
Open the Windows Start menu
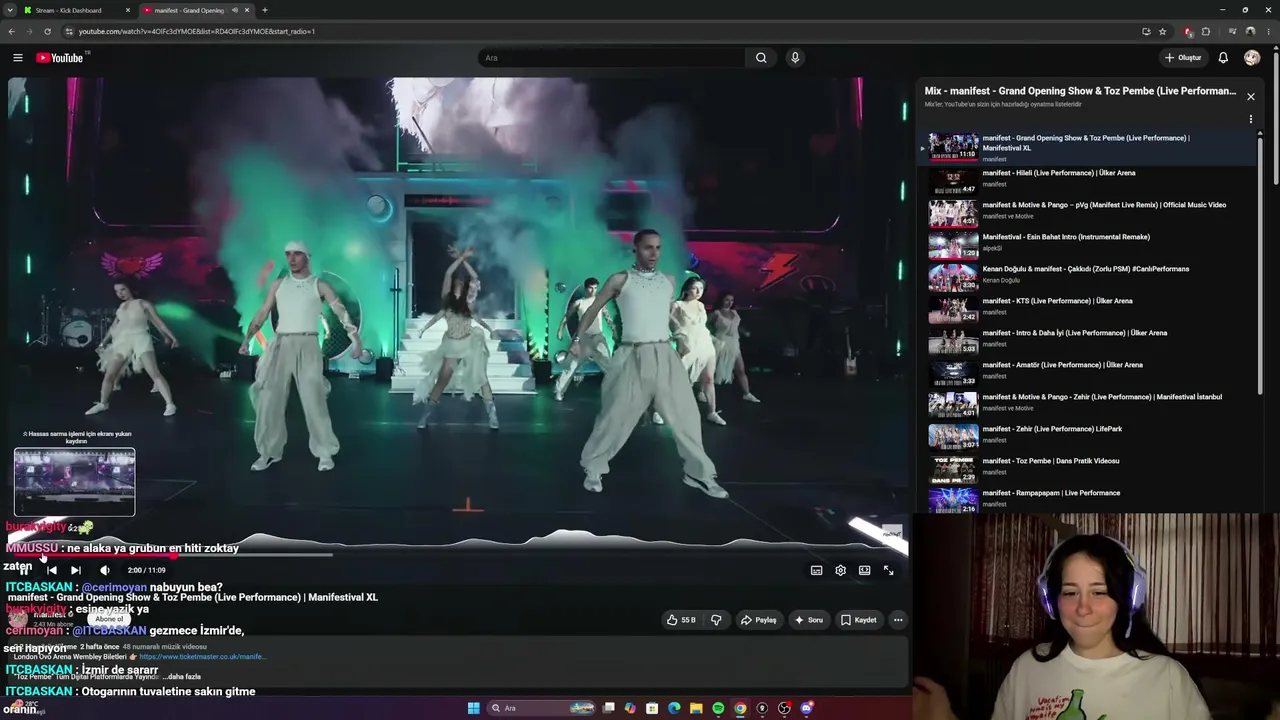pyautogui.click(x=474, y=708)
